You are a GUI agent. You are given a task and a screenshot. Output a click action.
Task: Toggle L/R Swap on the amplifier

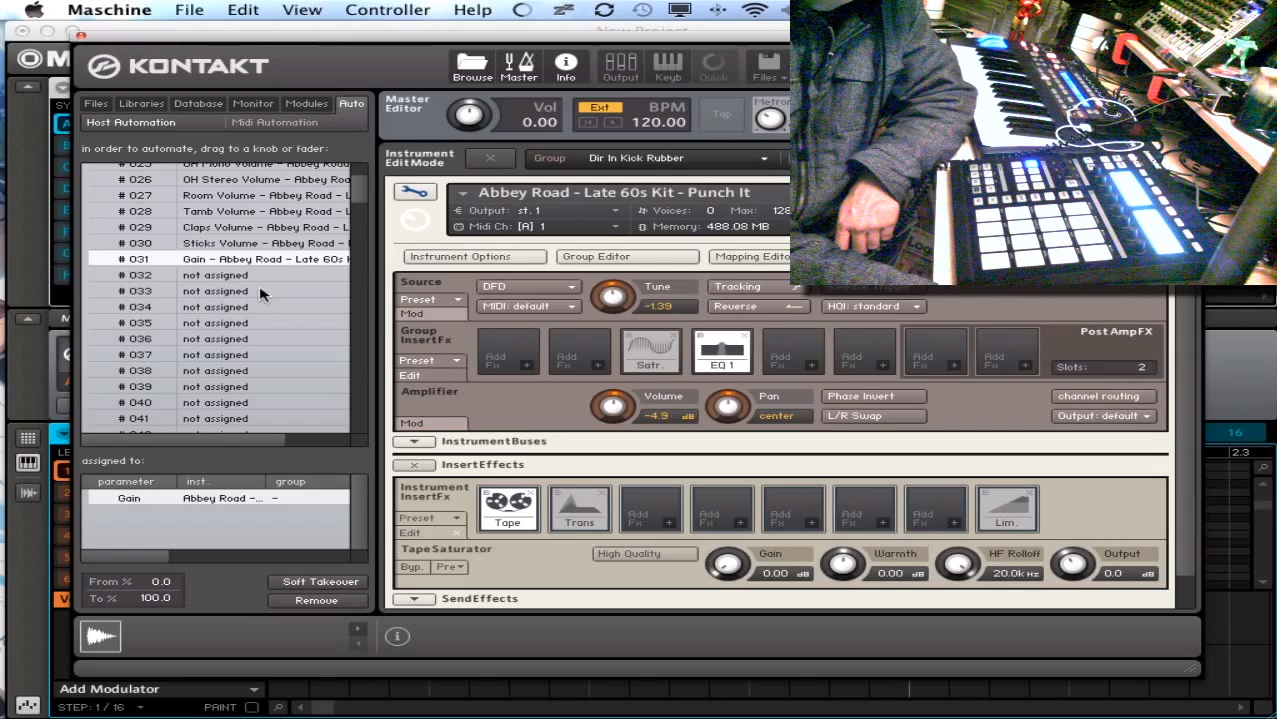(x=874, y=416)
